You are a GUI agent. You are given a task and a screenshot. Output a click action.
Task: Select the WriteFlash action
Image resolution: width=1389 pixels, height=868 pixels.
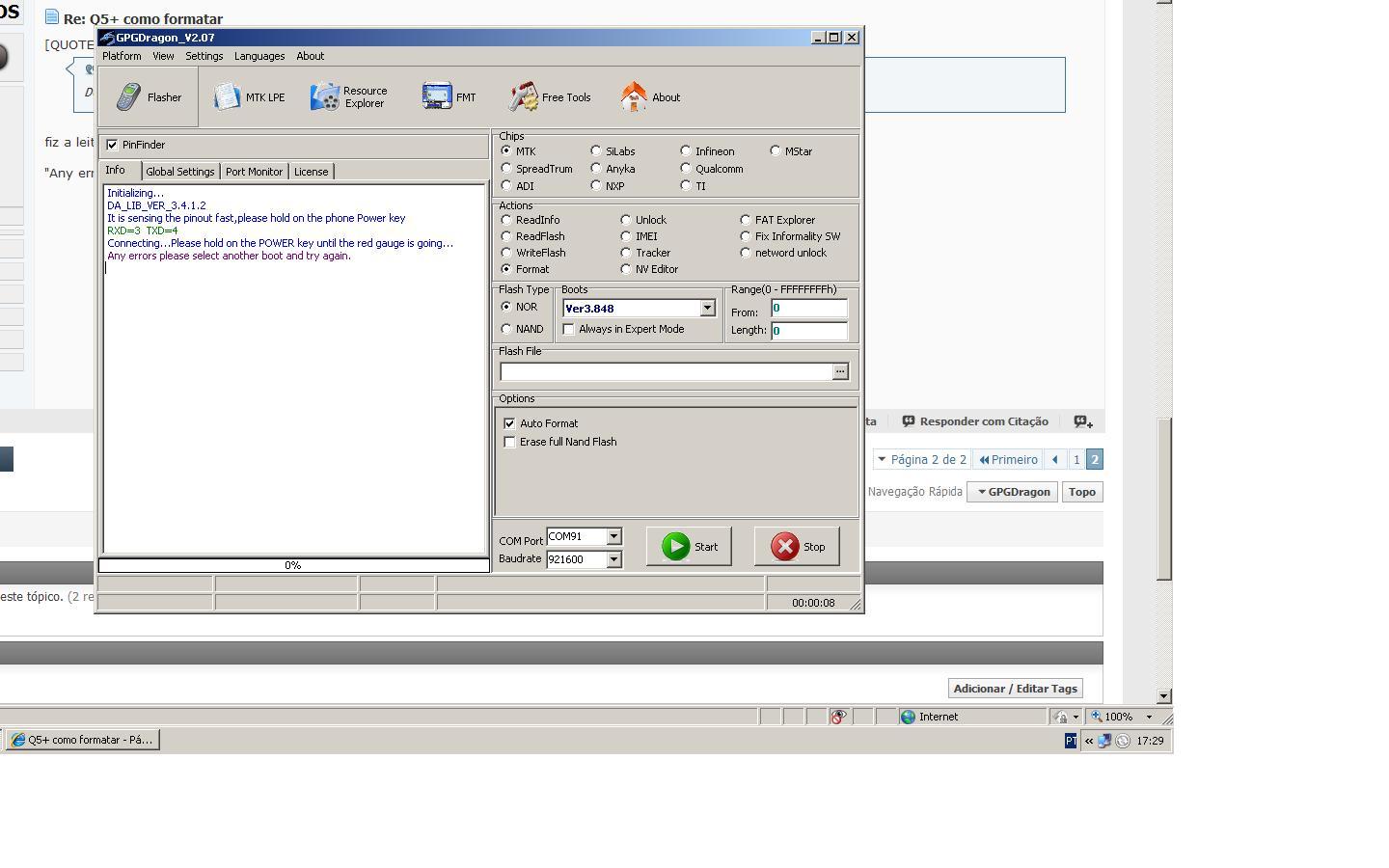point(506,253)
